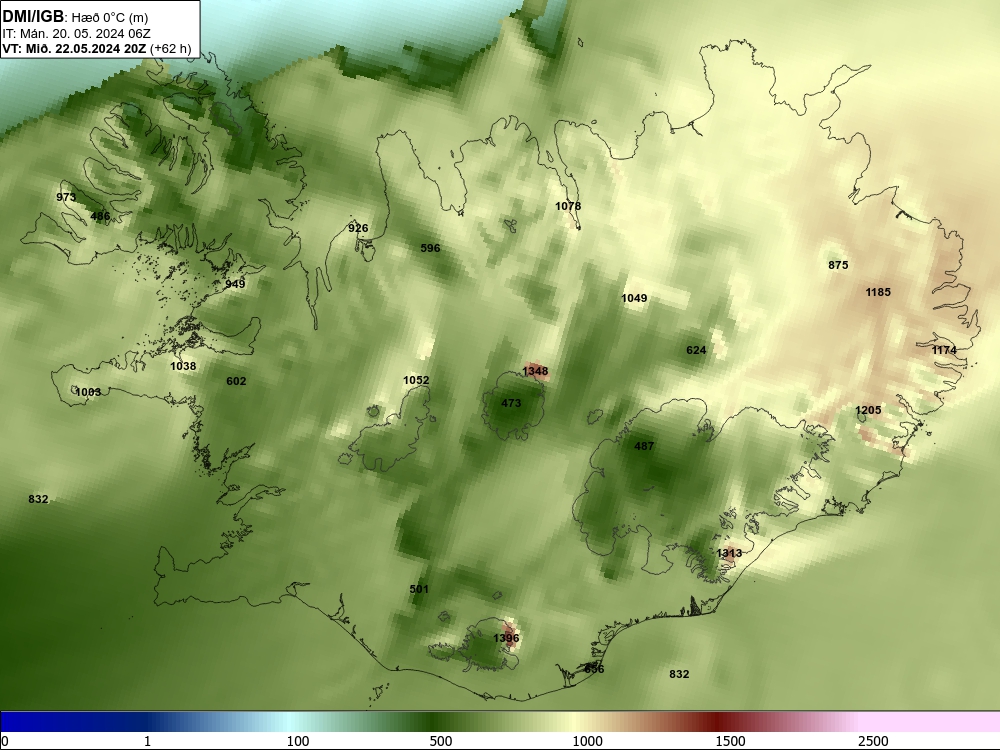Pick the 596 height label
The height and width of the screenshot is (750, 1000).
[x=430, y=248]
